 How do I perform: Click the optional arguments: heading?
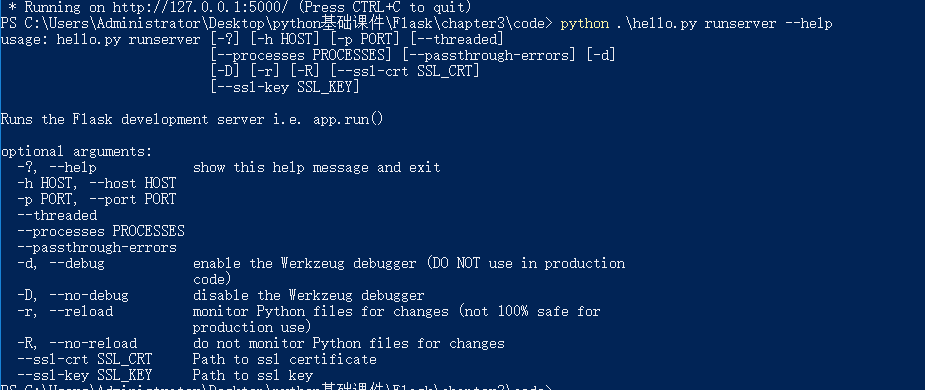76,152
